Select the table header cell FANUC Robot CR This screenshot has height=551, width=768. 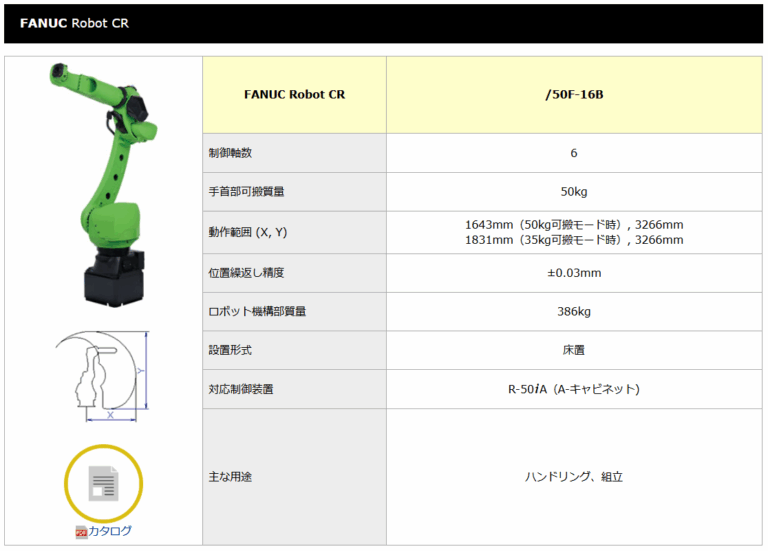pos(294,95)
